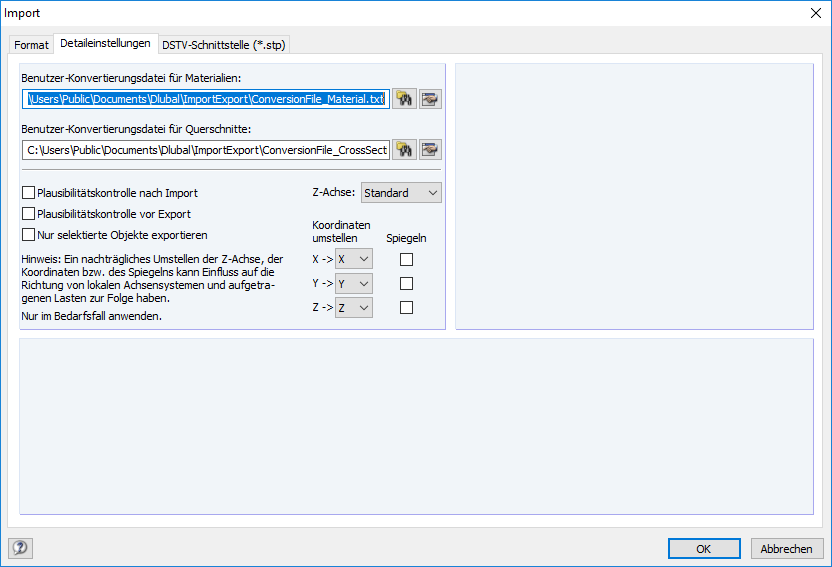
Task: Click the Benutzer-Konvertierungsdatei für Querschnitte label
Action: tap(136, 129)
